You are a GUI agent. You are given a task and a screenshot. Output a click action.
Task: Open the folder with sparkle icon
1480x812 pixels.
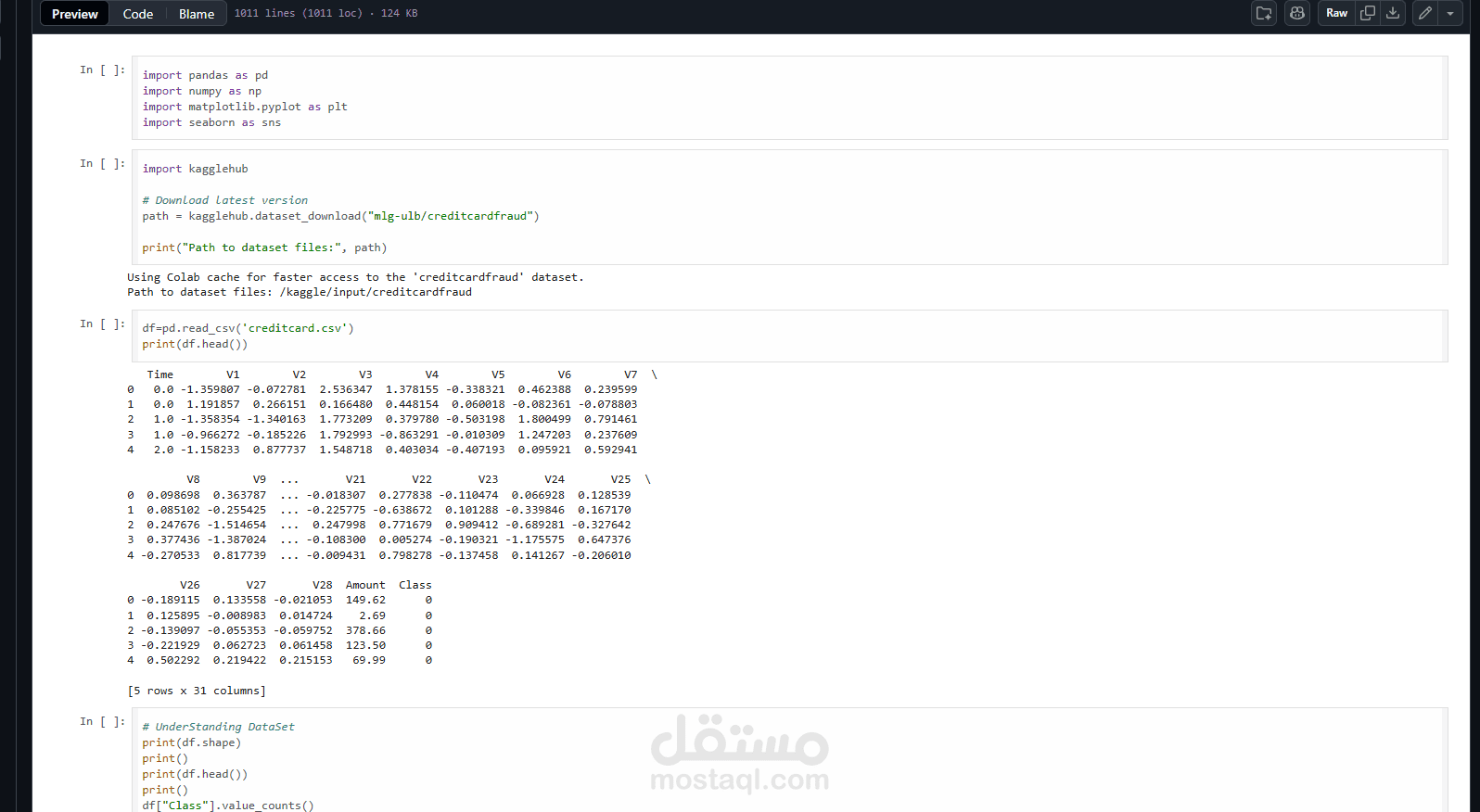[1264, 13]
